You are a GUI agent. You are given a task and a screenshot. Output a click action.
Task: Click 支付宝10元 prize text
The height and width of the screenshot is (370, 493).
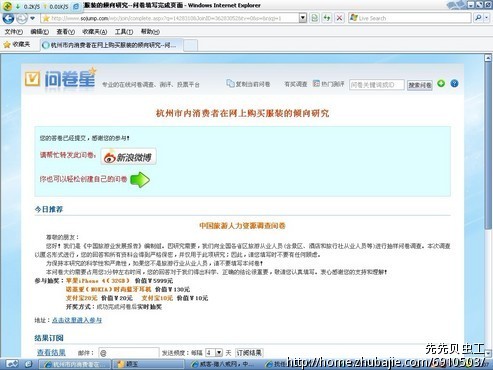[x=157, y=298]
